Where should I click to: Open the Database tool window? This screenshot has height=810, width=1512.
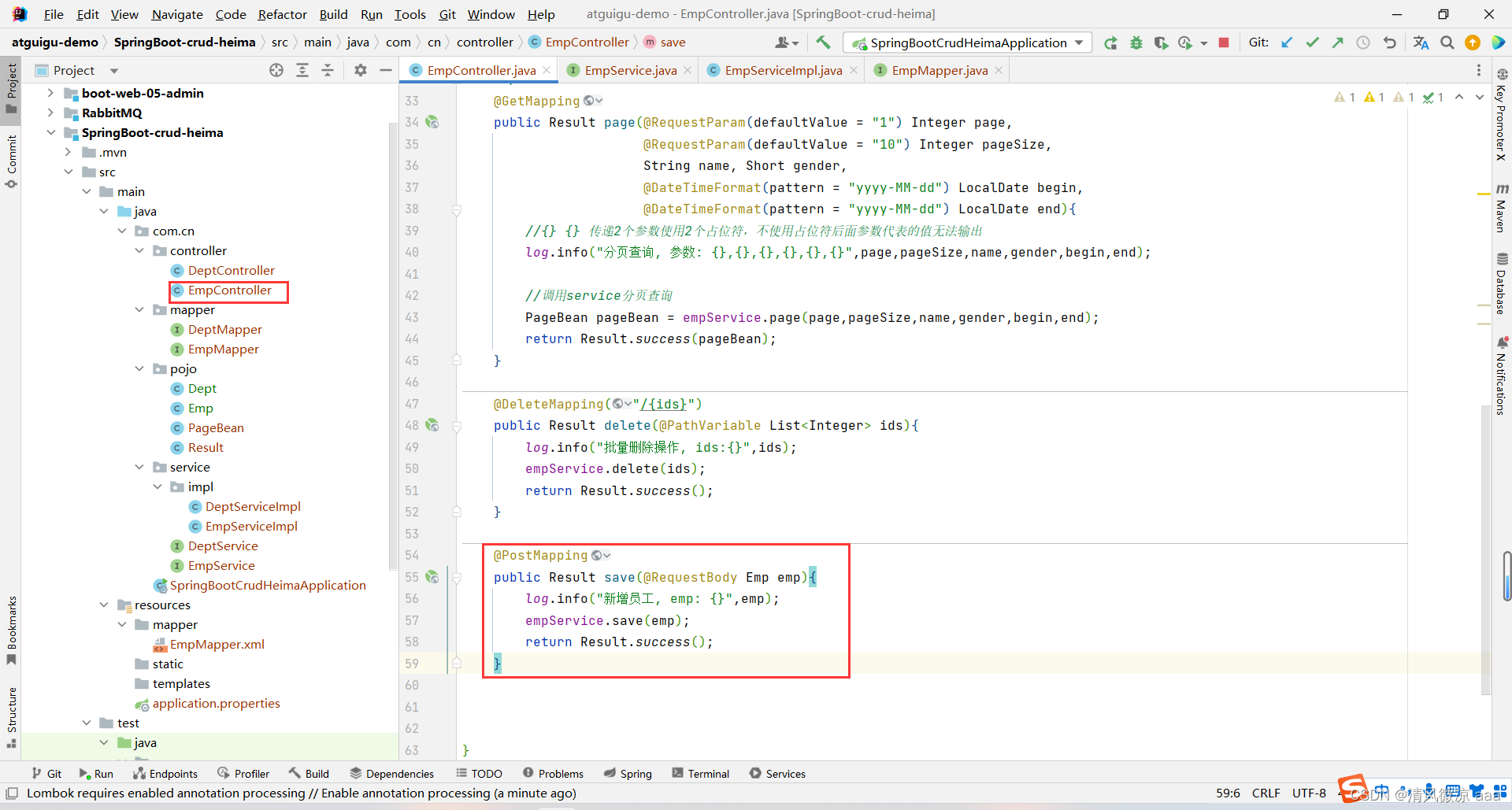(1502, 283)
